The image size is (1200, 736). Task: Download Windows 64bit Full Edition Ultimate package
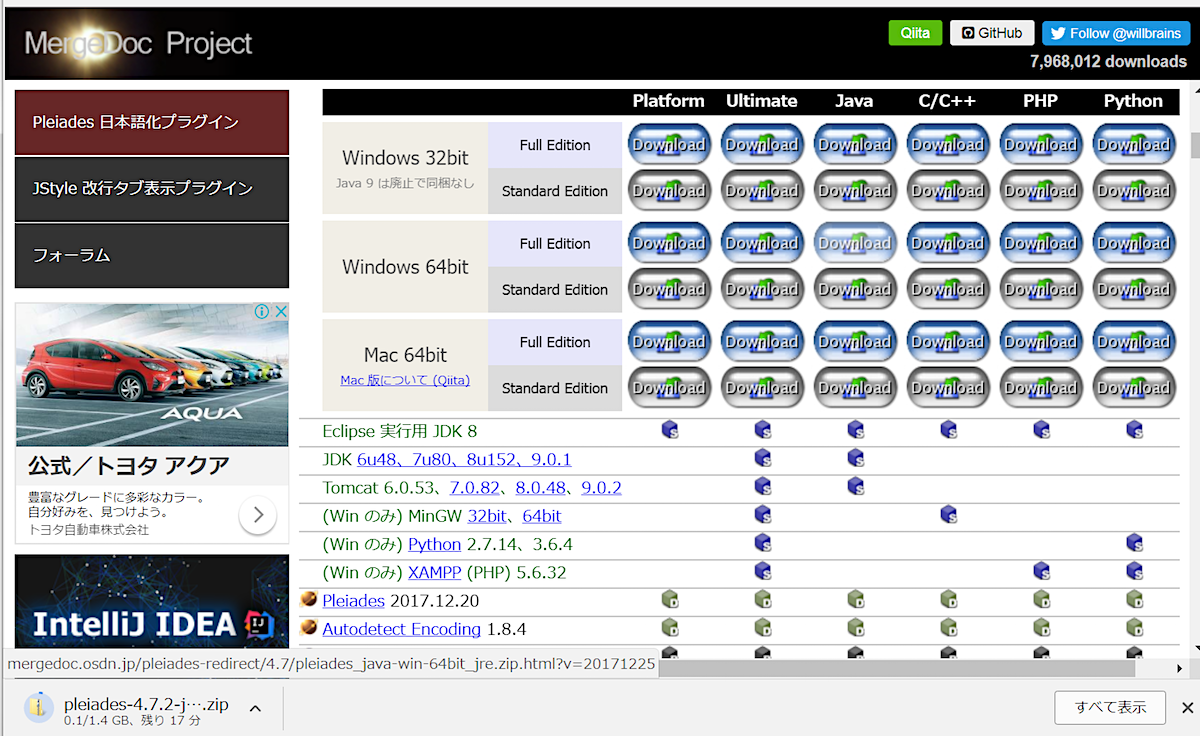coord(761,243)
